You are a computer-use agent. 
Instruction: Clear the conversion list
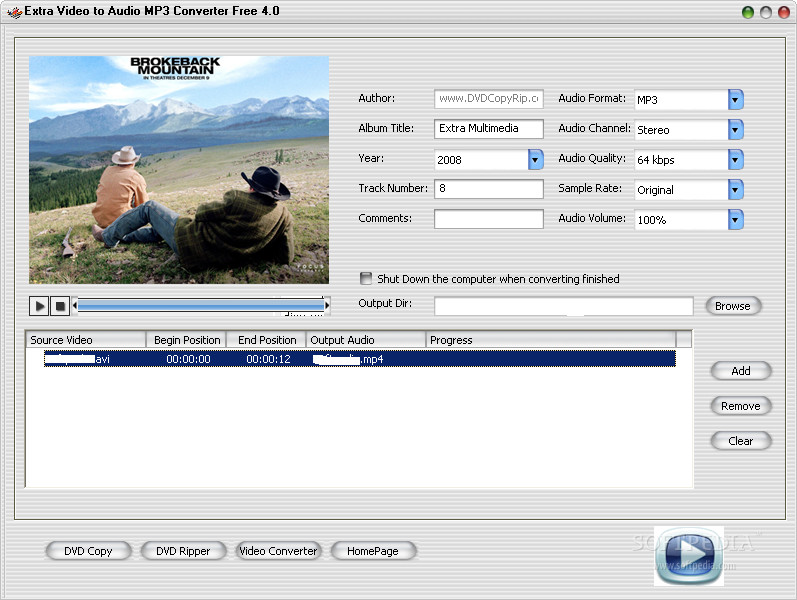[x=741, y=441]
